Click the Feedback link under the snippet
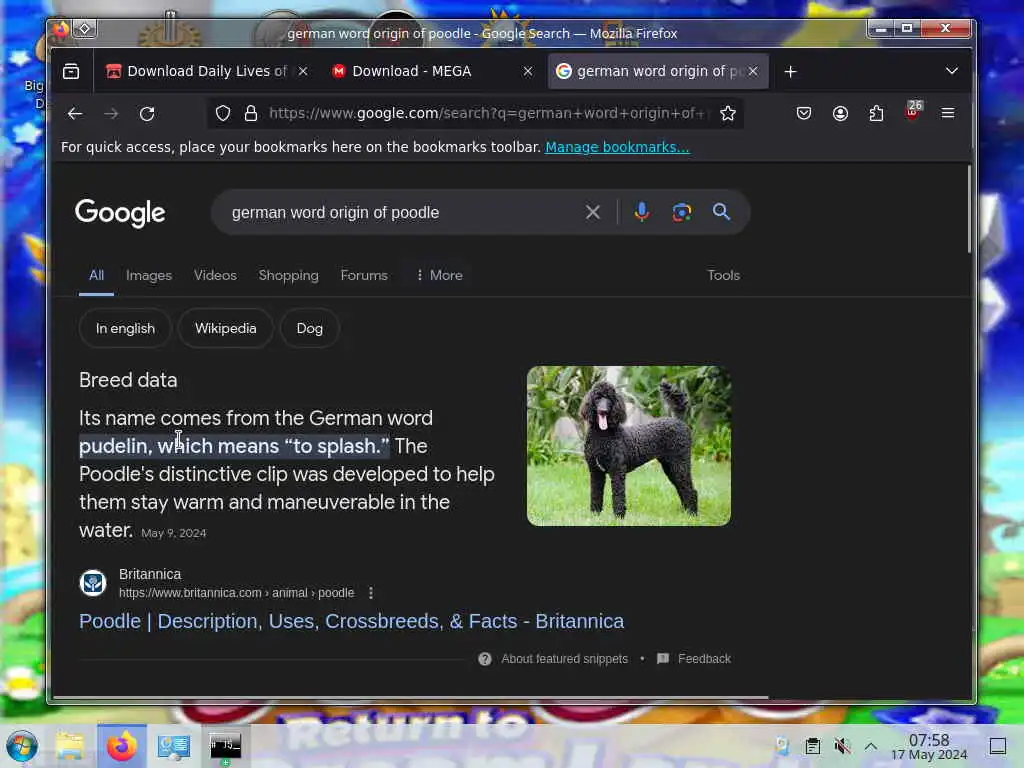1024x768 pixels. tap(704, 659)
